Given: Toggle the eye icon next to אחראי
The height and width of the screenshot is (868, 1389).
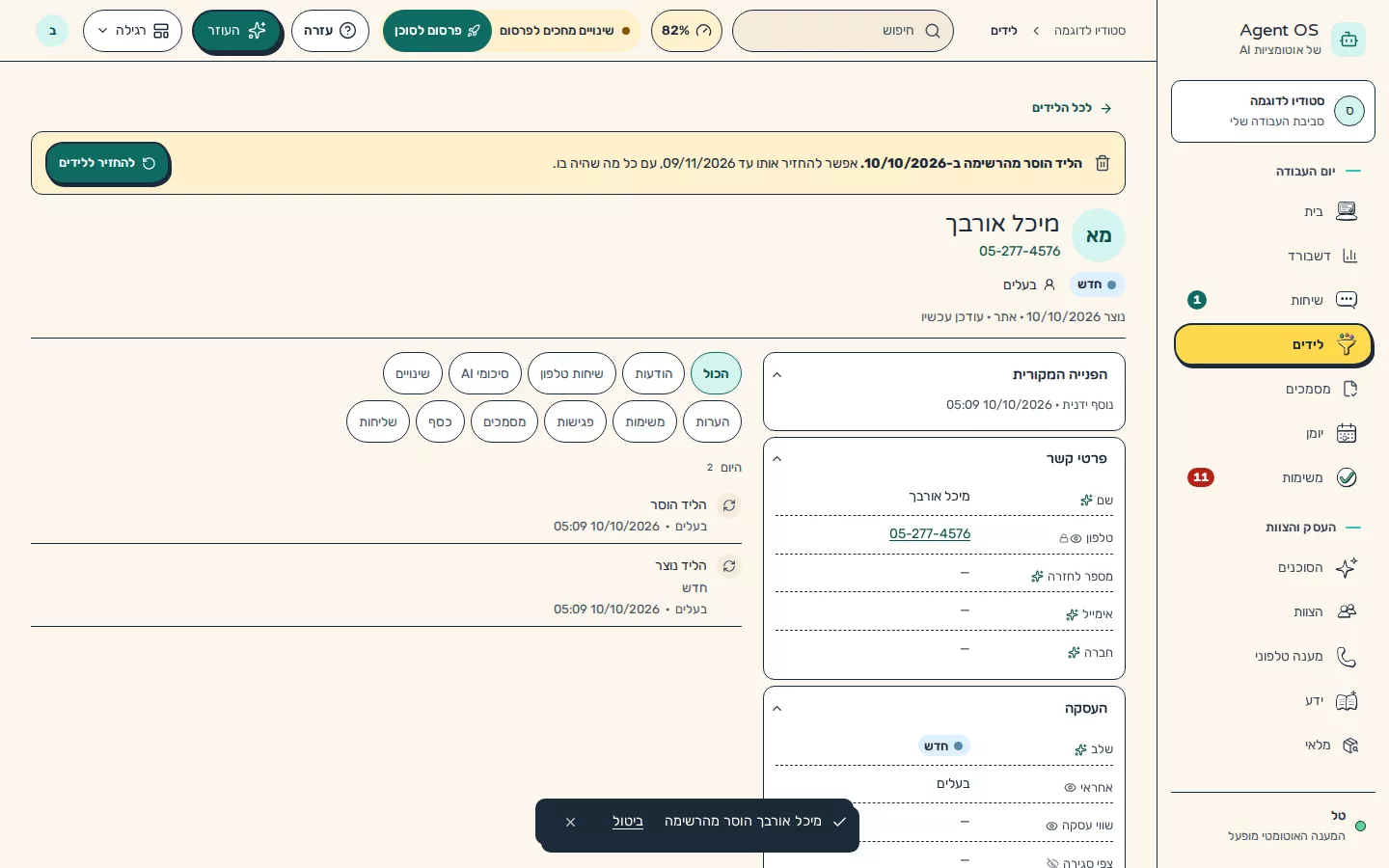Looking at the screenshot, I should [x=1070, y=788].
